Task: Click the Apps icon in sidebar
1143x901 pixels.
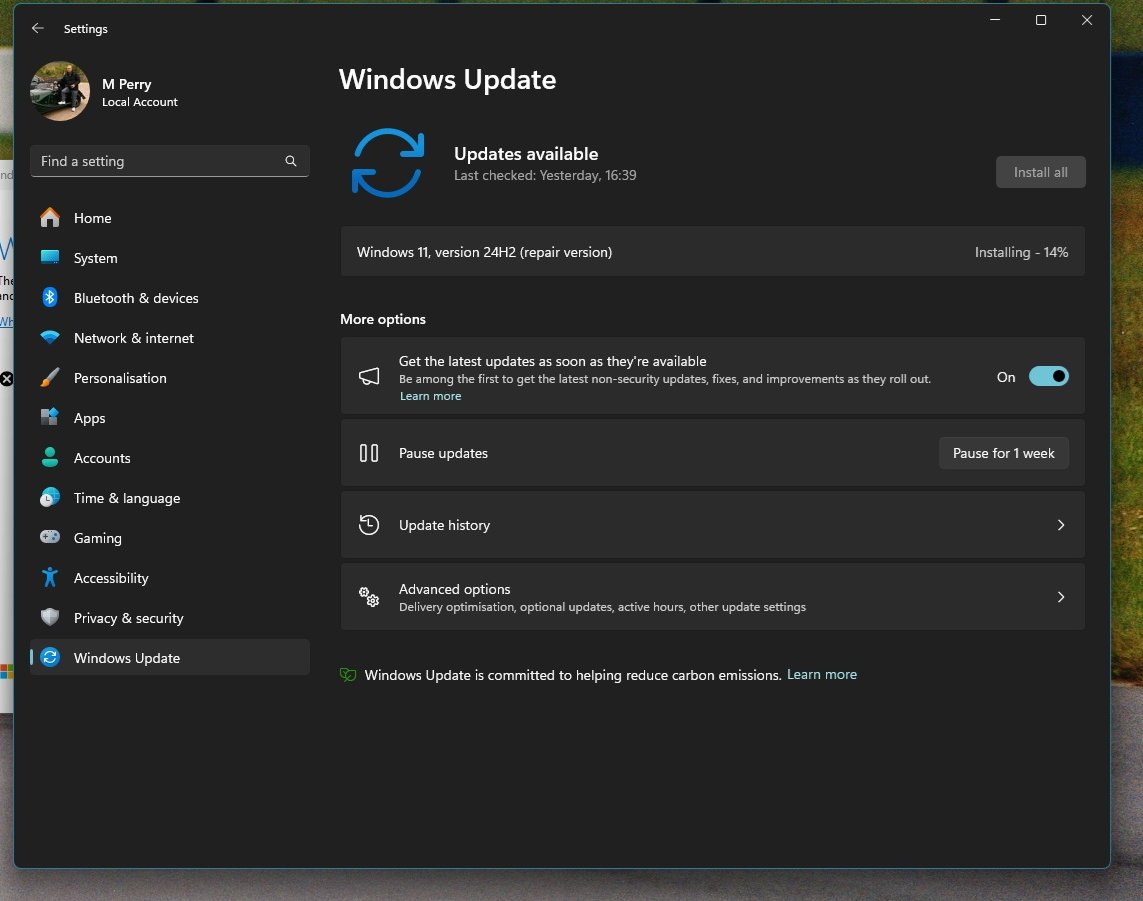Action: (x=50, y=418)
